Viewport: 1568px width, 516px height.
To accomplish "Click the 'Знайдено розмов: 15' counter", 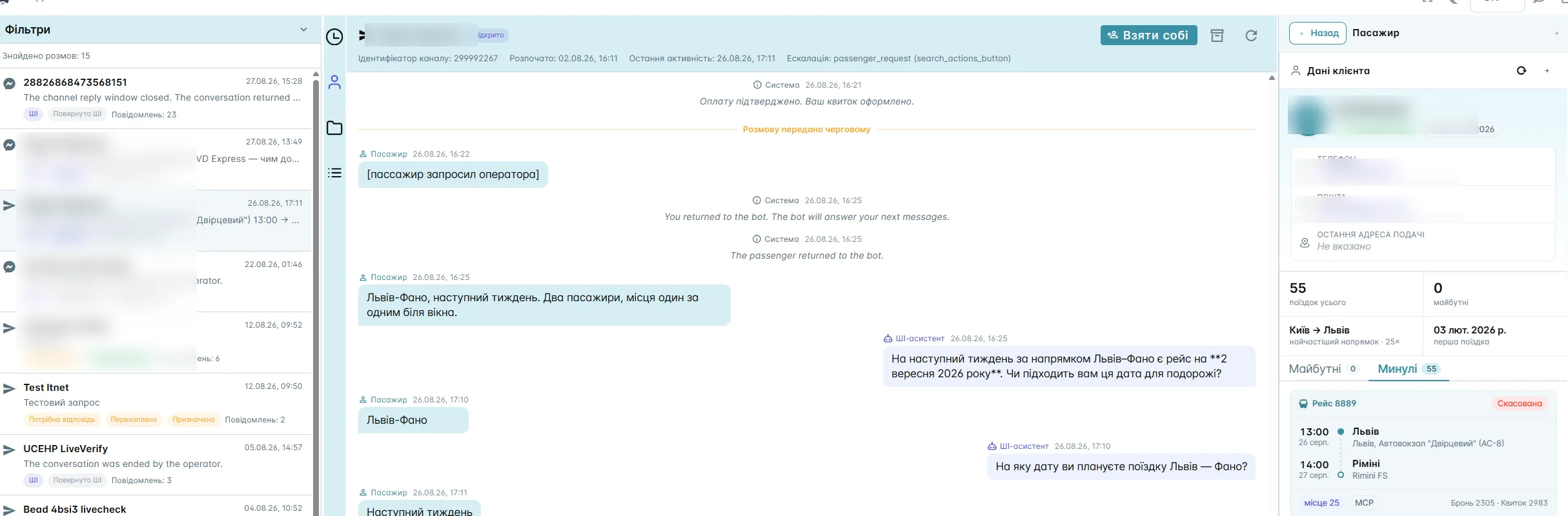I will pos(46,56).
